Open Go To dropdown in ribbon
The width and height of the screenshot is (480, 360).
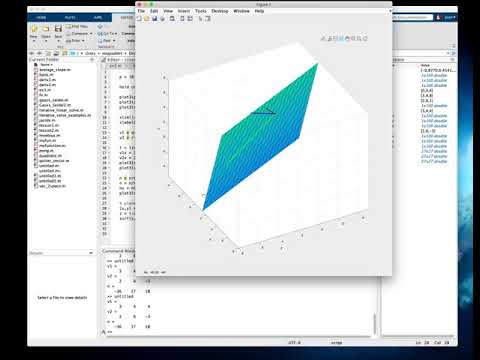coord(108,34)
